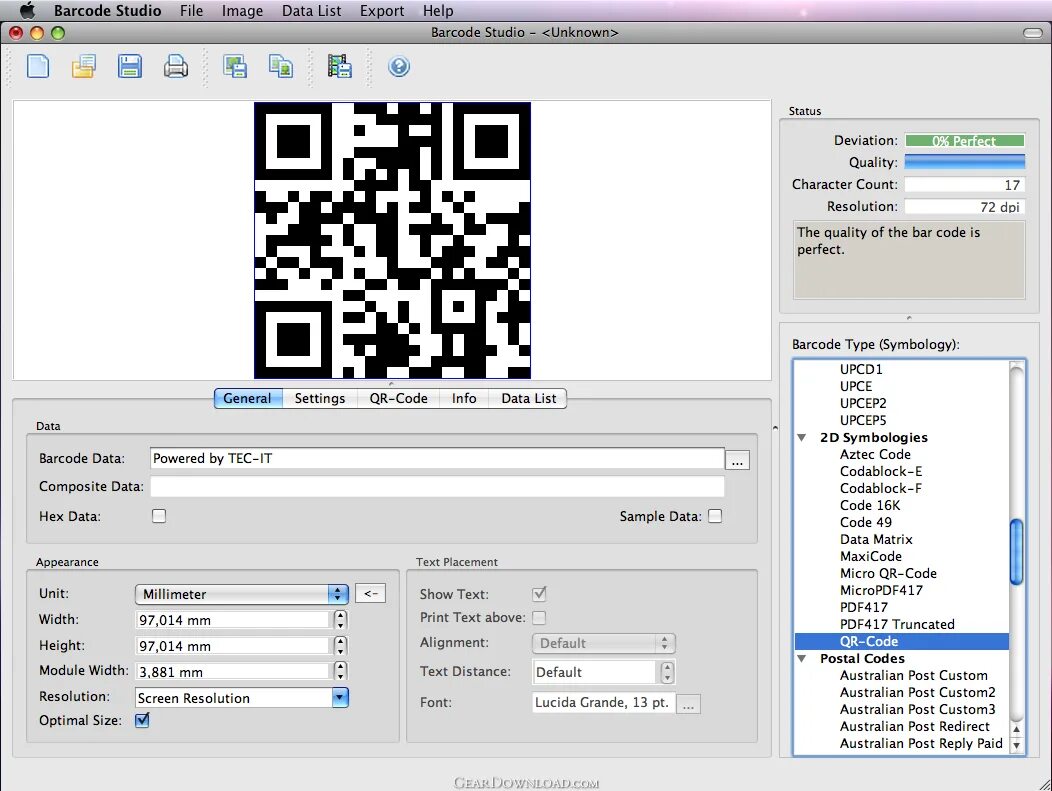Open the font selection dialog

coord(688,704)
